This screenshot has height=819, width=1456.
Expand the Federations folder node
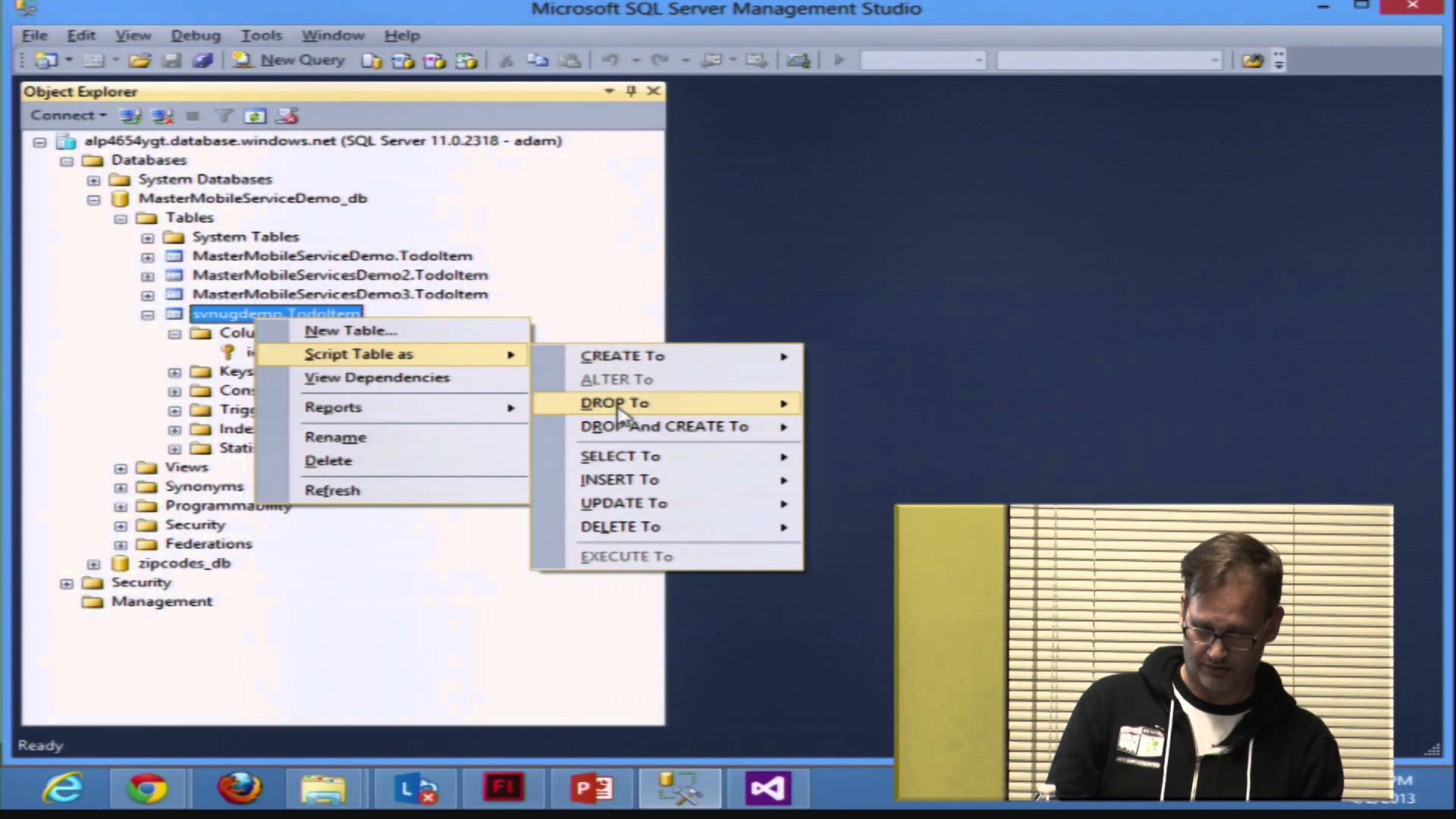121,544
